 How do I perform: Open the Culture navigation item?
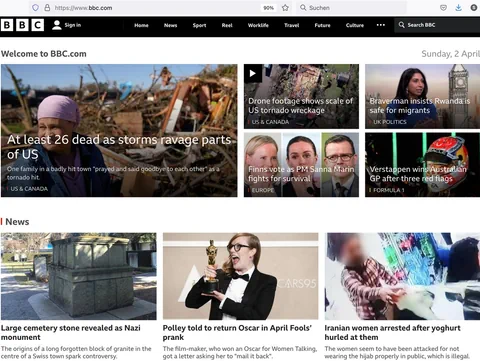click(355, 25)
